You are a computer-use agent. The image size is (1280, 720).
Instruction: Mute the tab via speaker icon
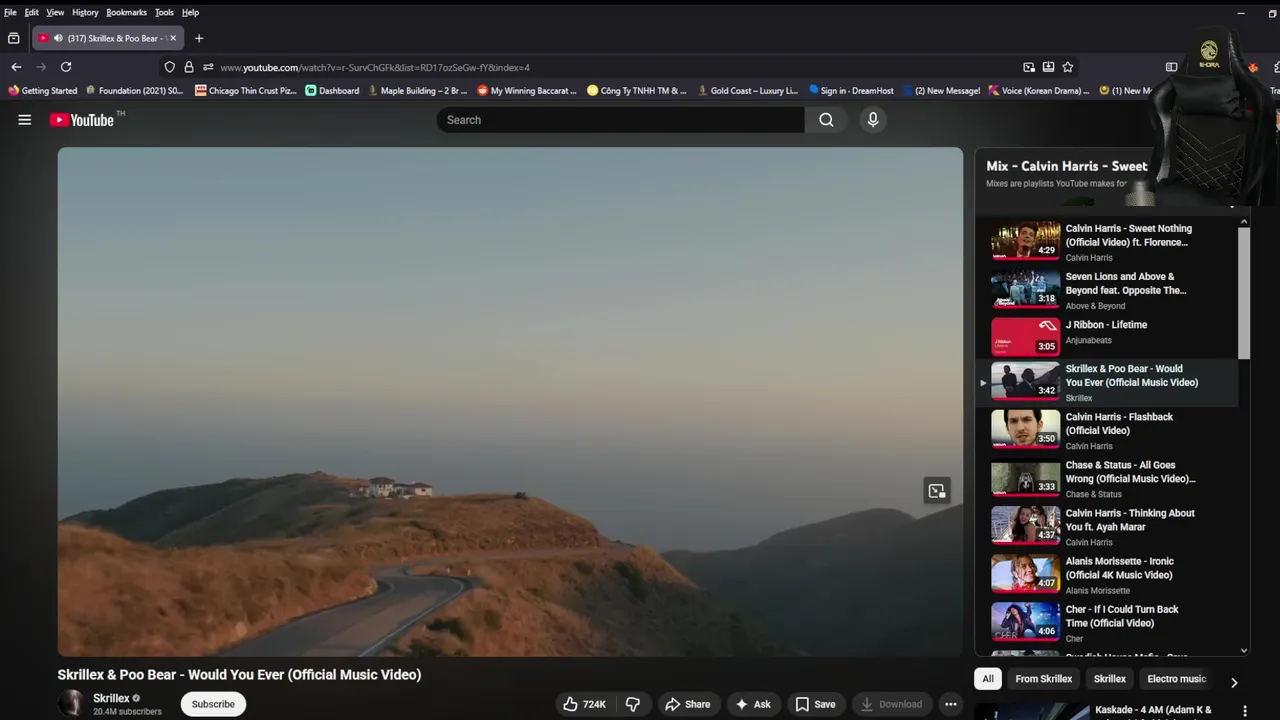58,38
